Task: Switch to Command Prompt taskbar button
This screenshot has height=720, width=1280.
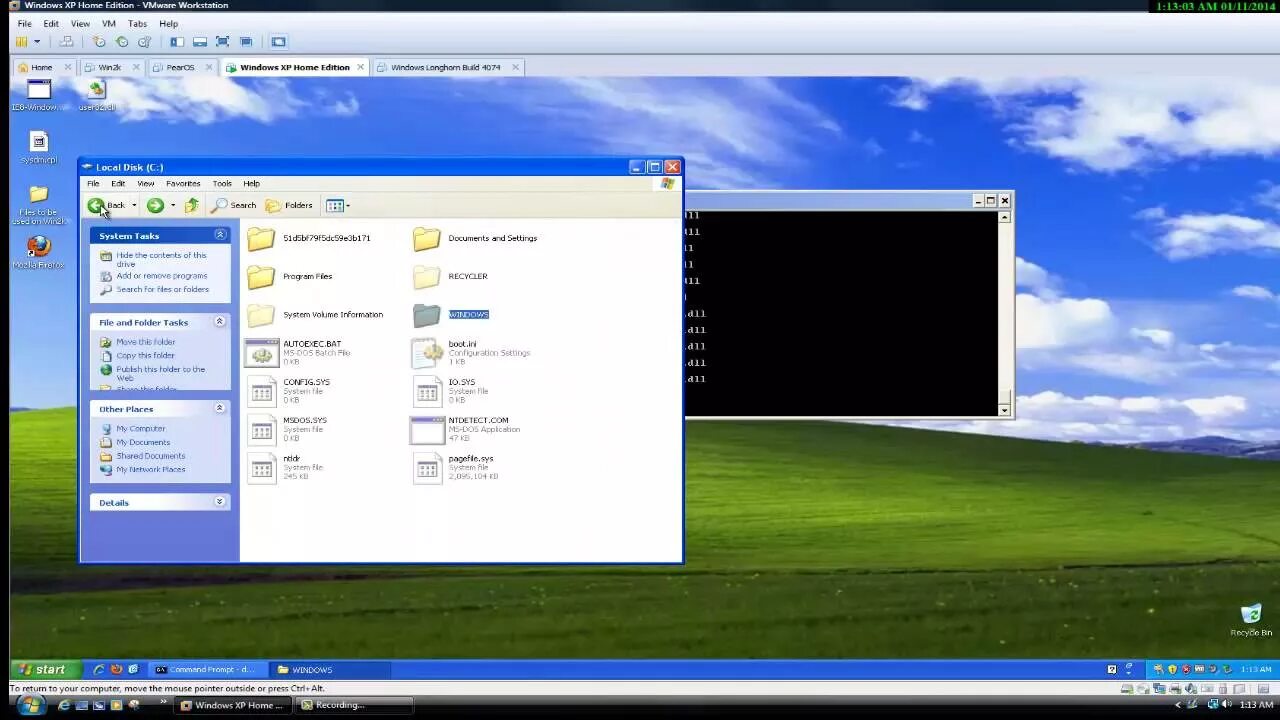Action: 206,669
